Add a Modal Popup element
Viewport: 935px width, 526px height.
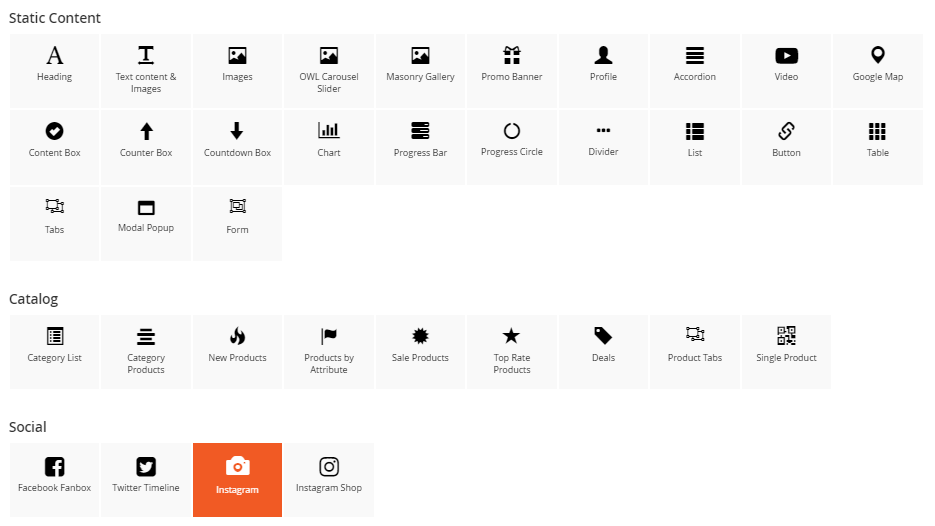point(146,222)
